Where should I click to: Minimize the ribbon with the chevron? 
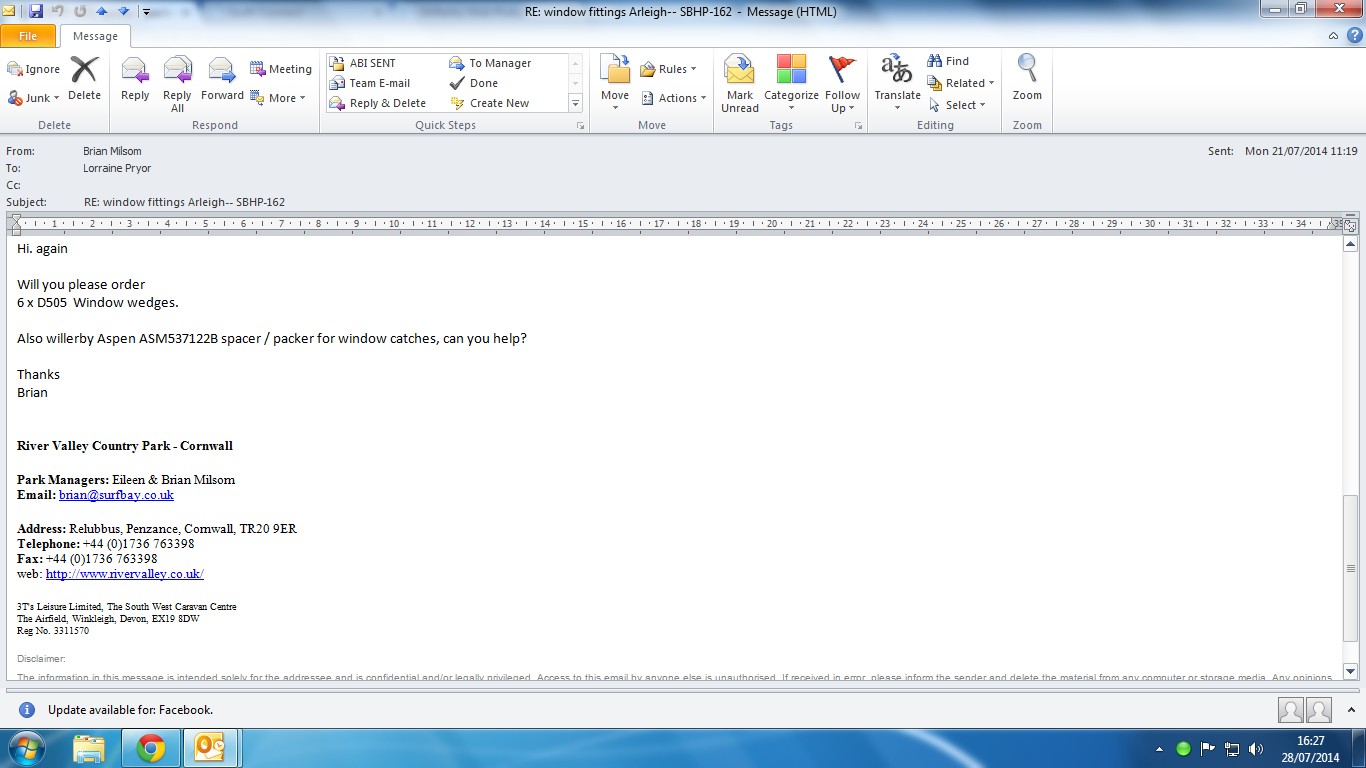pos(1333,36)
